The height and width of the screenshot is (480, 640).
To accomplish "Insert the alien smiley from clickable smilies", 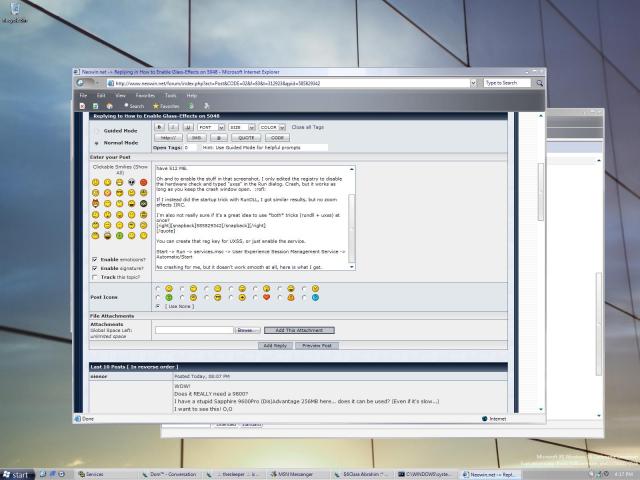I will pos(131,182).
